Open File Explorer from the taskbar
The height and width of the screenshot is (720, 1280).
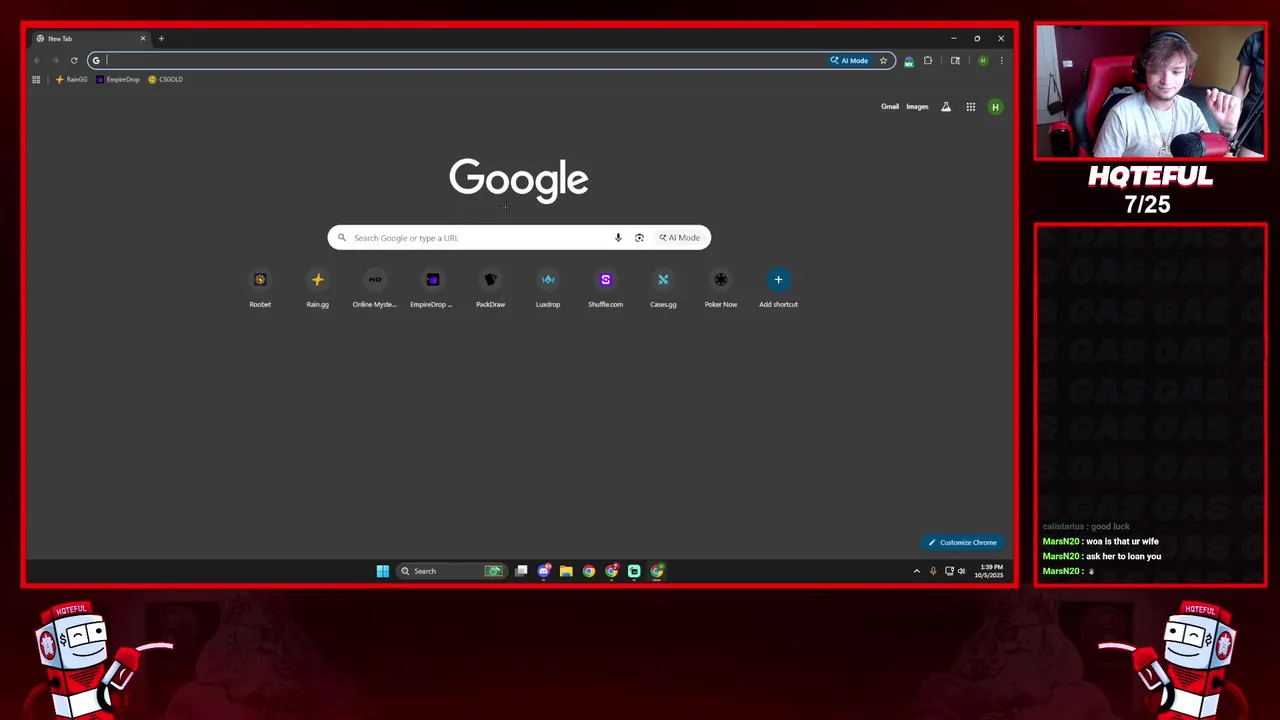tap(566, 571)
